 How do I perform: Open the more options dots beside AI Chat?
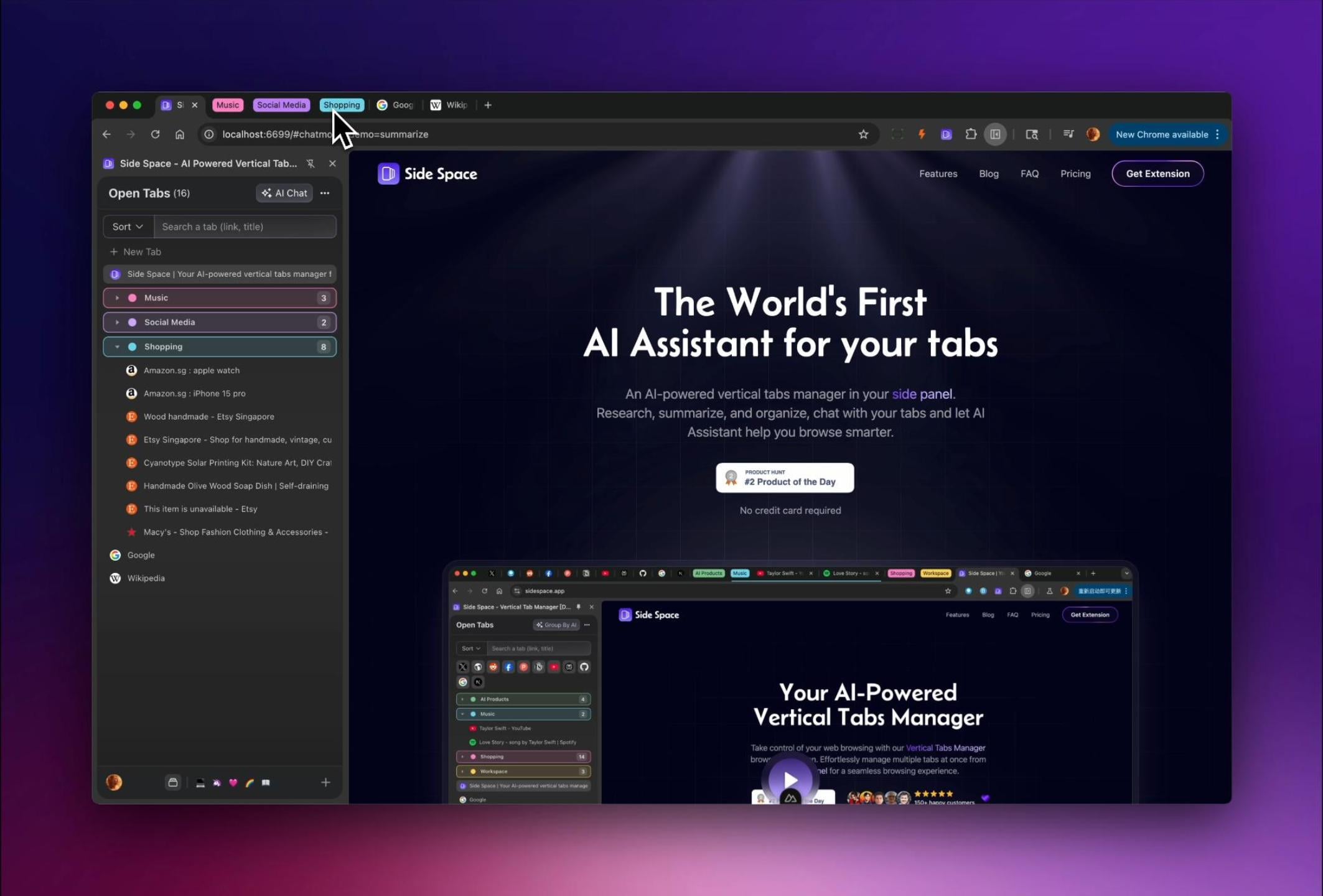(x=325, y=194)
